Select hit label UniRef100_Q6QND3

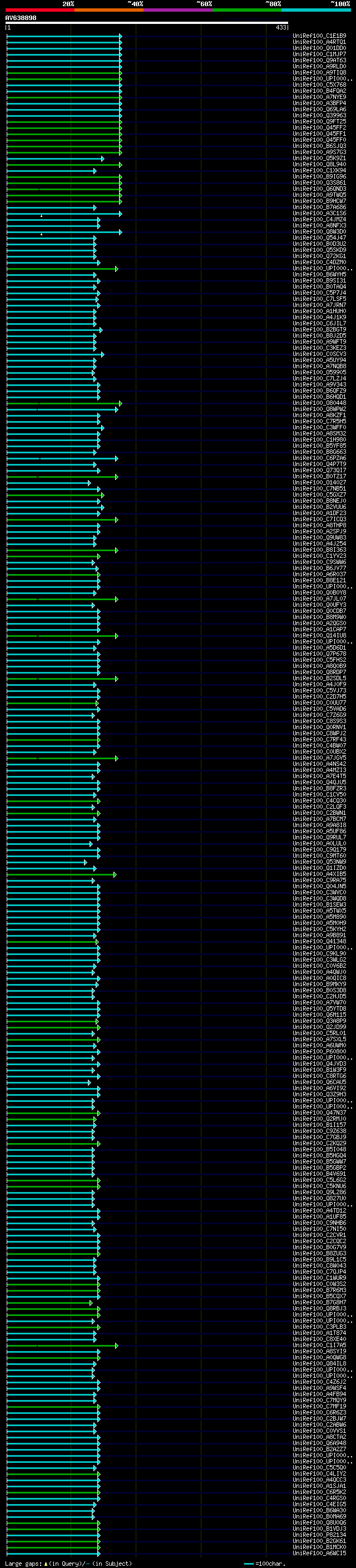[319, 189]
